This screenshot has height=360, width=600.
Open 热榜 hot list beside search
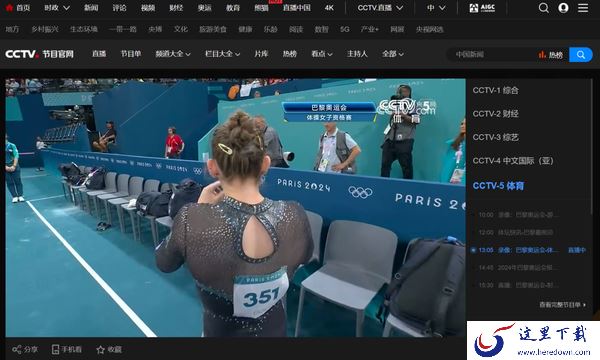[x=551, y=55]
